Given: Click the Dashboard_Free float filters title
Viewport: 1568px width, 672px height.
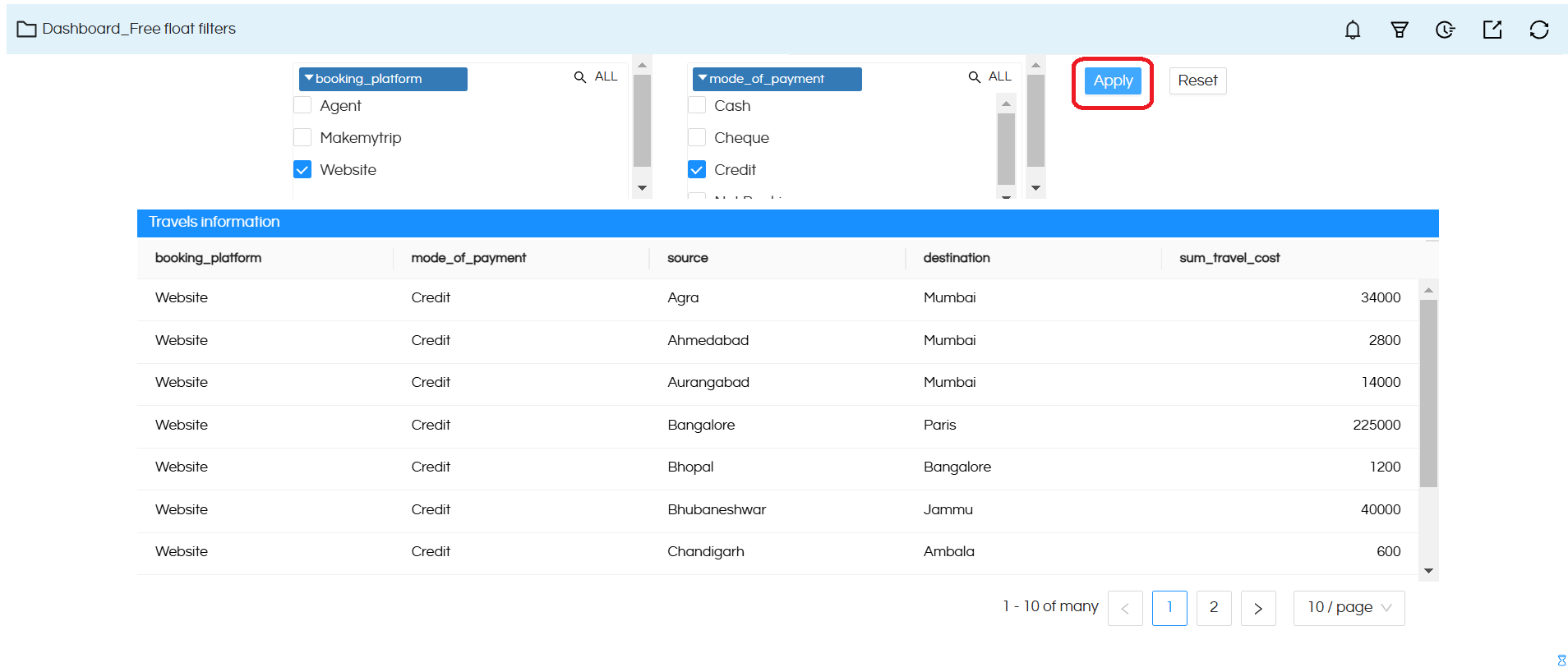Looking at the screenshot, I should (x=139, y=29).
